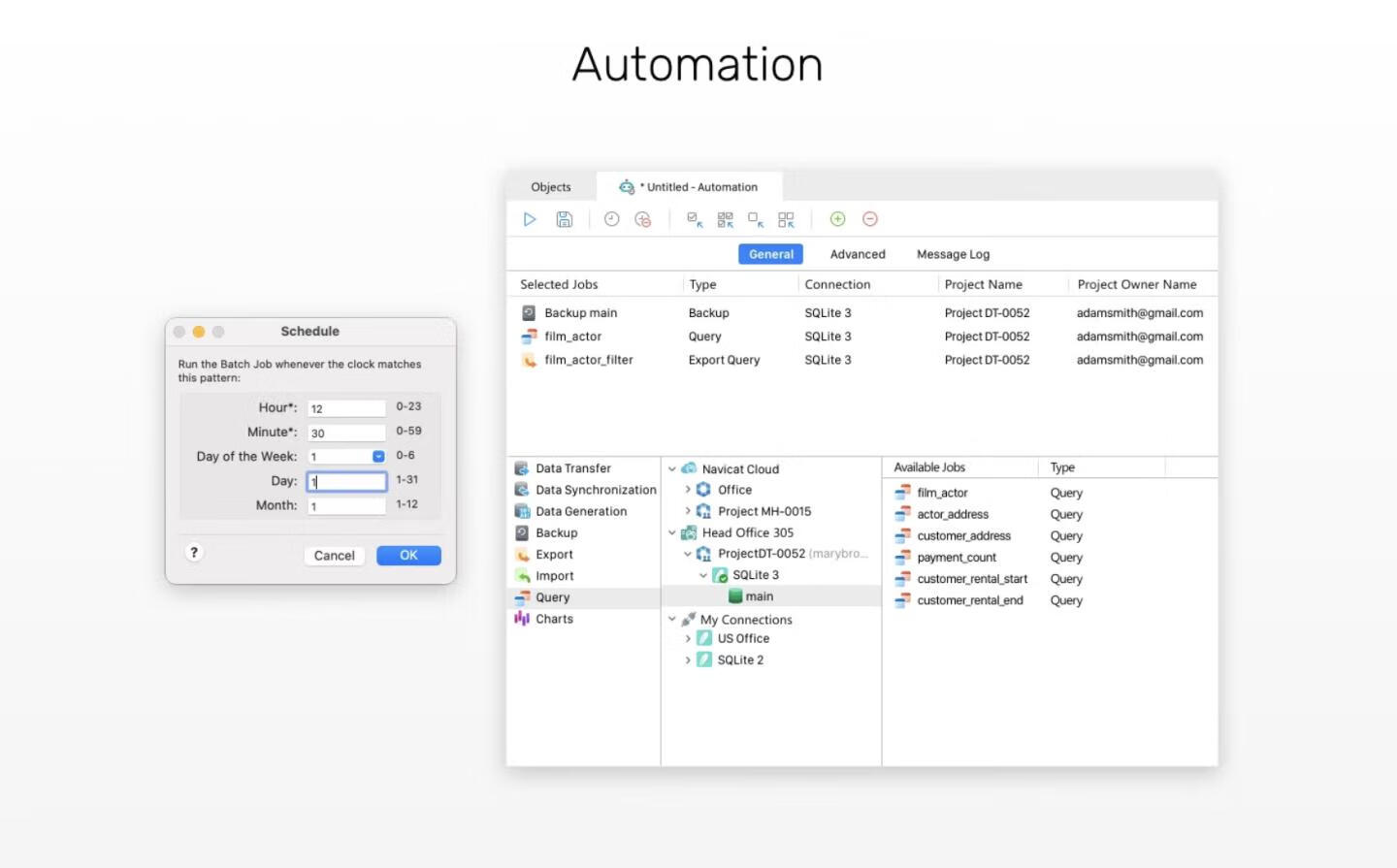The width and height of the screenshot is (1397, 868).
Task: Select the Data Generation job type
Action: point(583,511)
